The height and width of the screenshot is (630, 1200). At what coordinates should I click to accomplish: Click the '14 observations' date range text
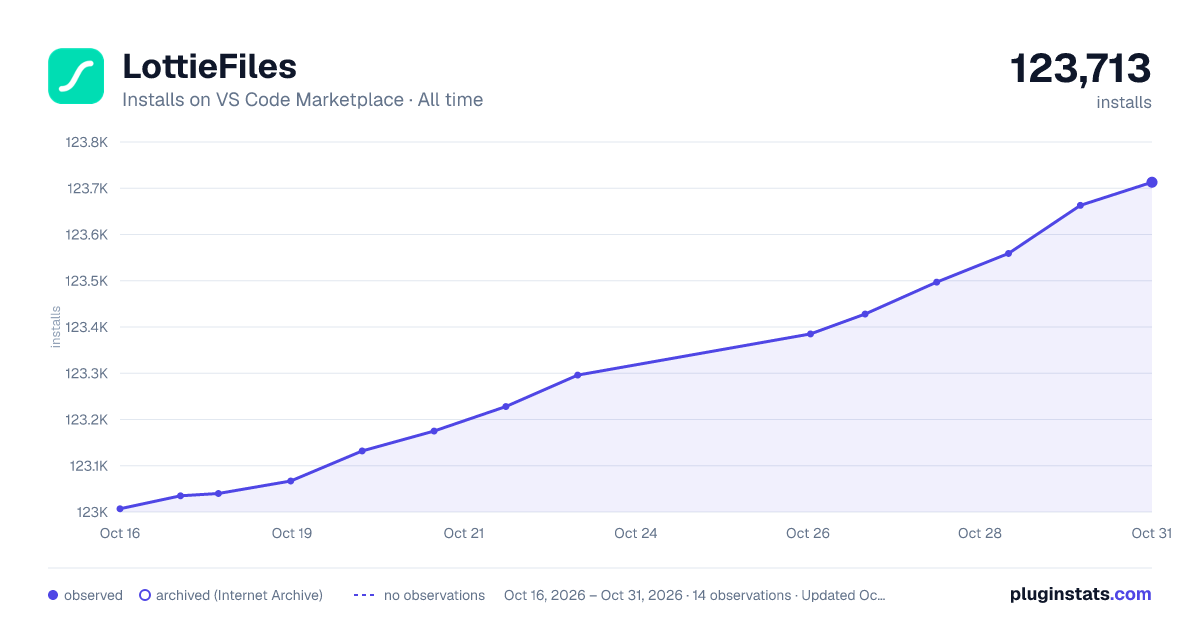[695, 595]
